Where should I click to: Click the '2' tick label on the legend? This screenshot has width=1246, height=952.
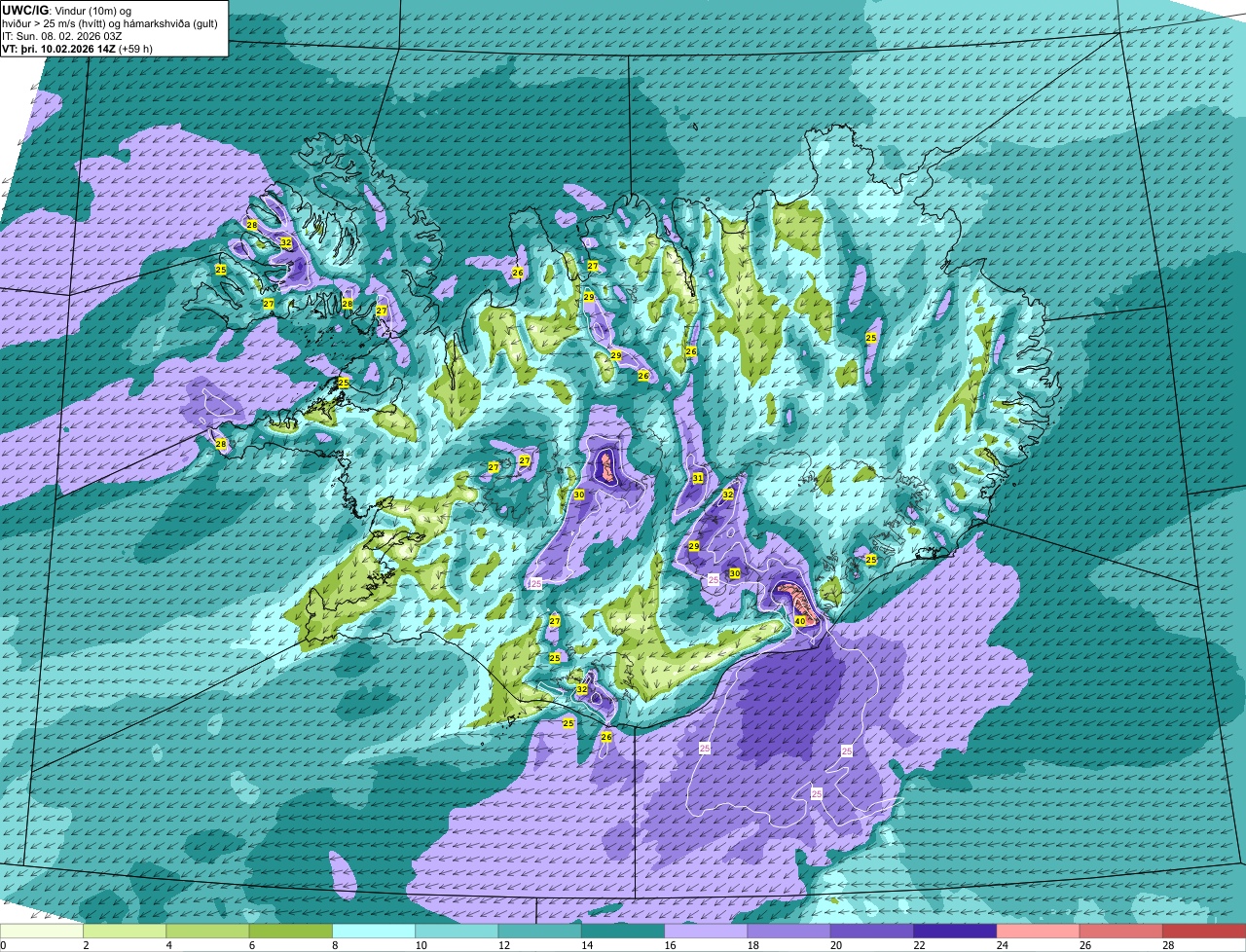86,945
